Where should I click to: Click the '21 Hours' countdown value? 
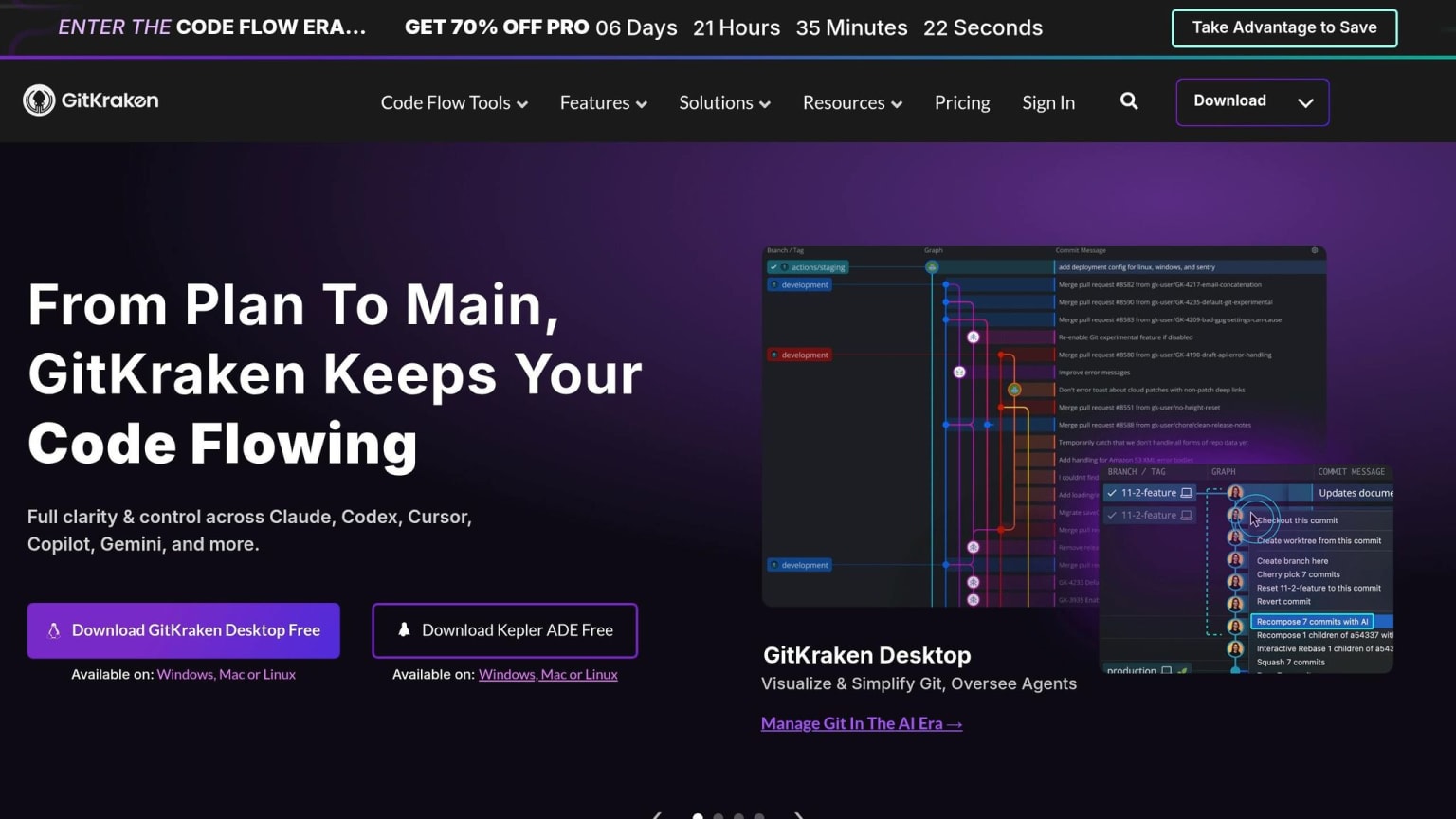pos(737,27)
